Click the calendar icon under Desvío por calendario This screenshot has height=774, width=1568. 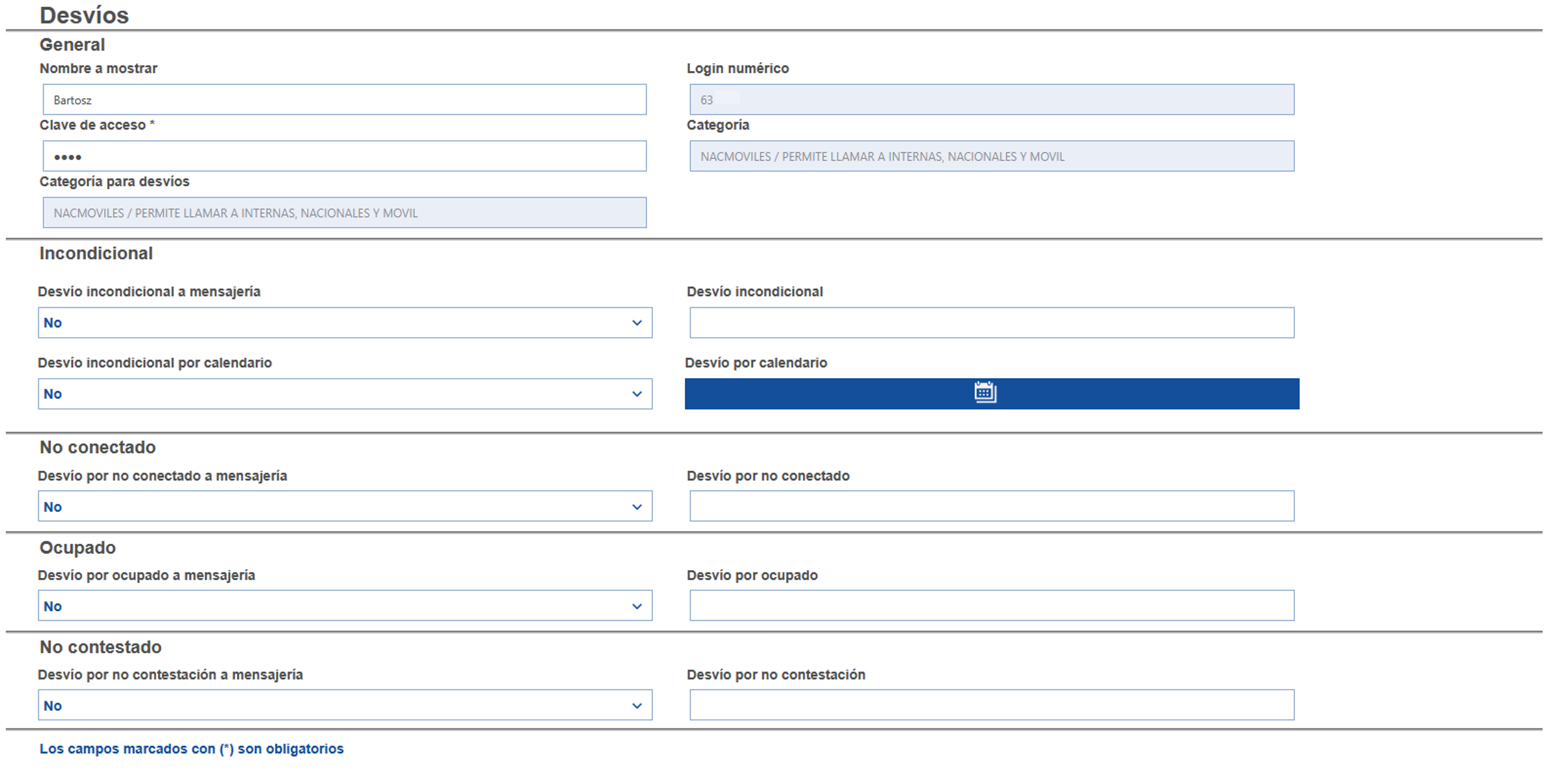click(x=985, y=393)
